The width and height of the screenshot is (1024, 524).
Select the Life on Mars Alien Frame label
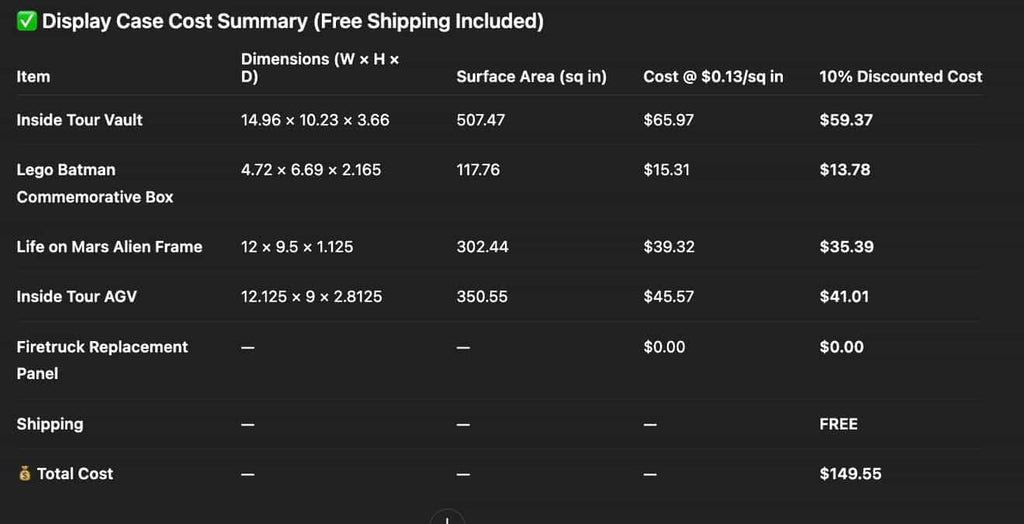coord(109,247)
